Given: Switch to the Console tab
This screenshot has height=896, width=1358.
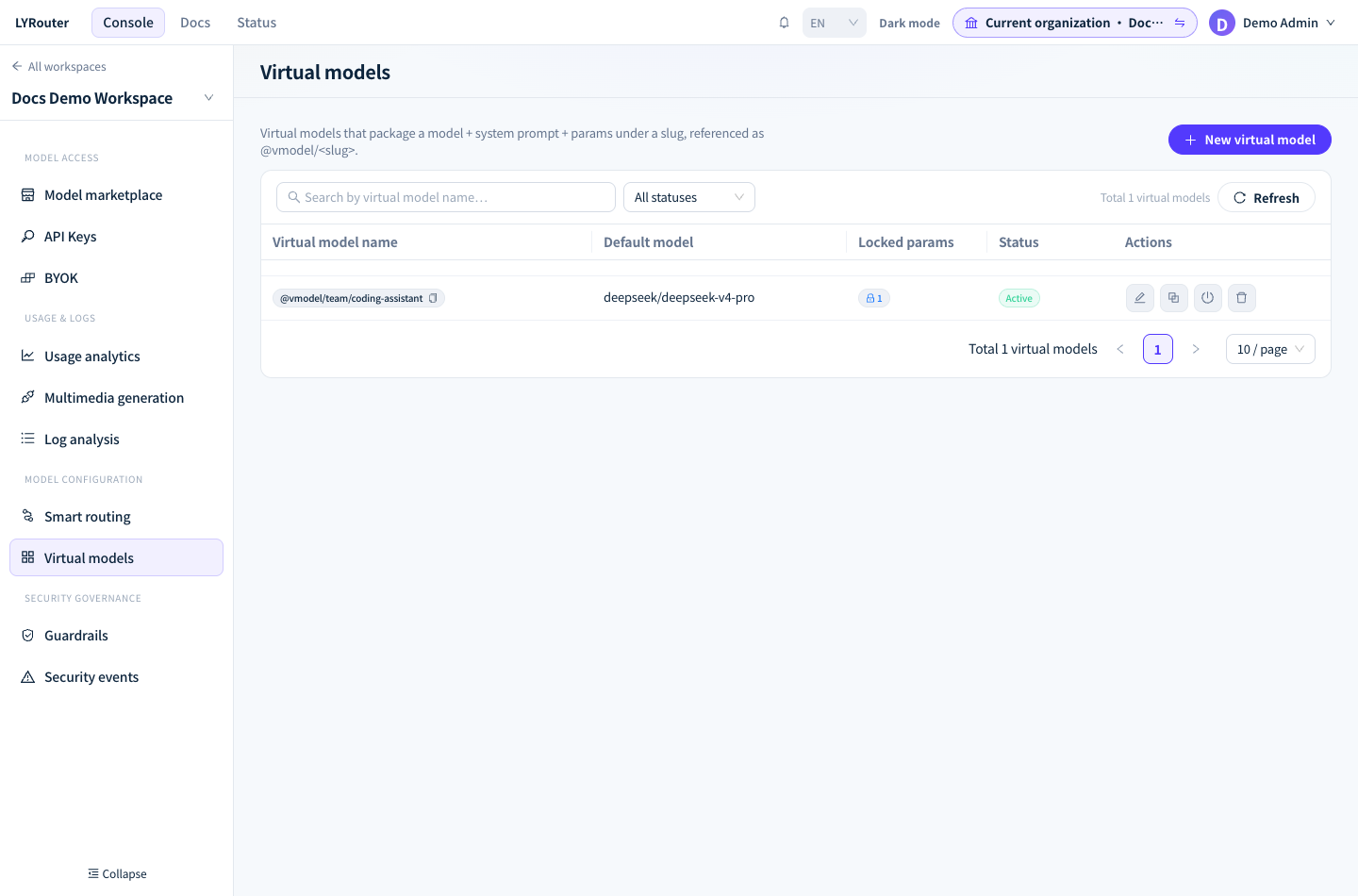Looking at the screenshot, I should click(128, 23).
